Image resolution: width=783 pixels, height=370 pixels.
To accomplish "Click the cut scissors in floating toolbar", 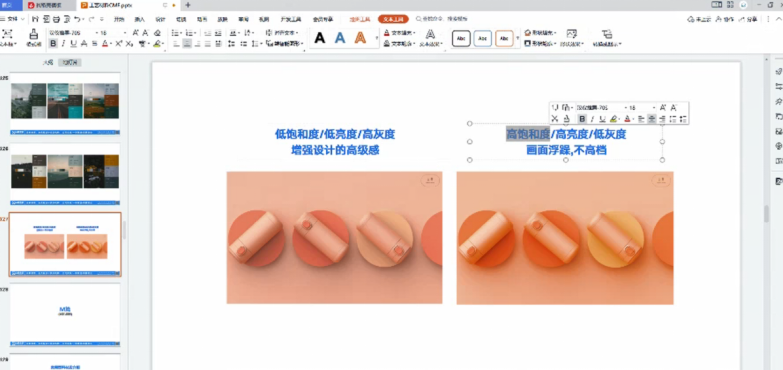I will [x=555, y=119].
